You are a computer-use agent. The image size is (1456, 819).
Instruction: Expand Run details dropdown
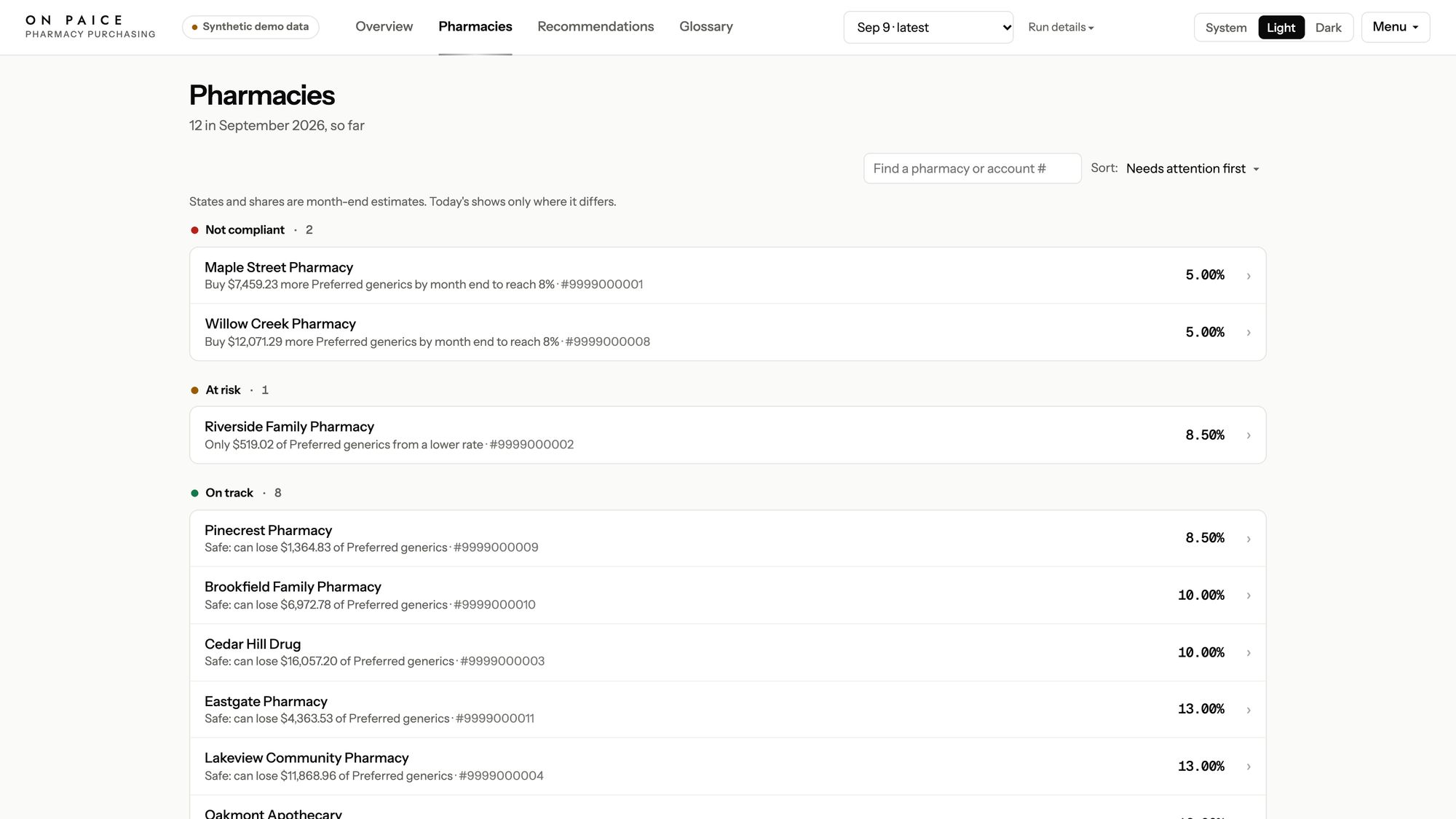click(1061, 27)
